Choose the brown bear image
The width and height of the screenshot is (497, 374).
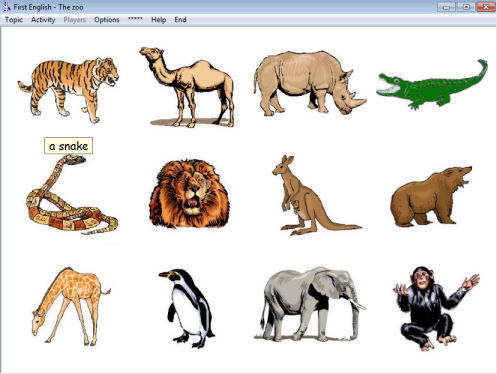[431, 197]
